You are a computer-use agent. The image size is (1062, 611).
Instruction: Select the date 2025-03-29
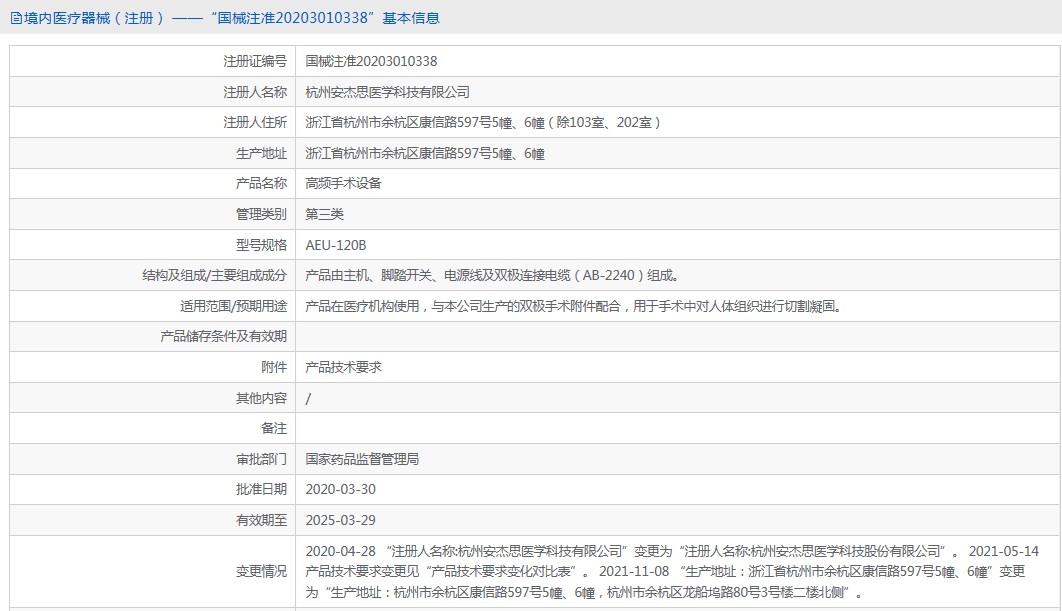[x=341, y=520]
